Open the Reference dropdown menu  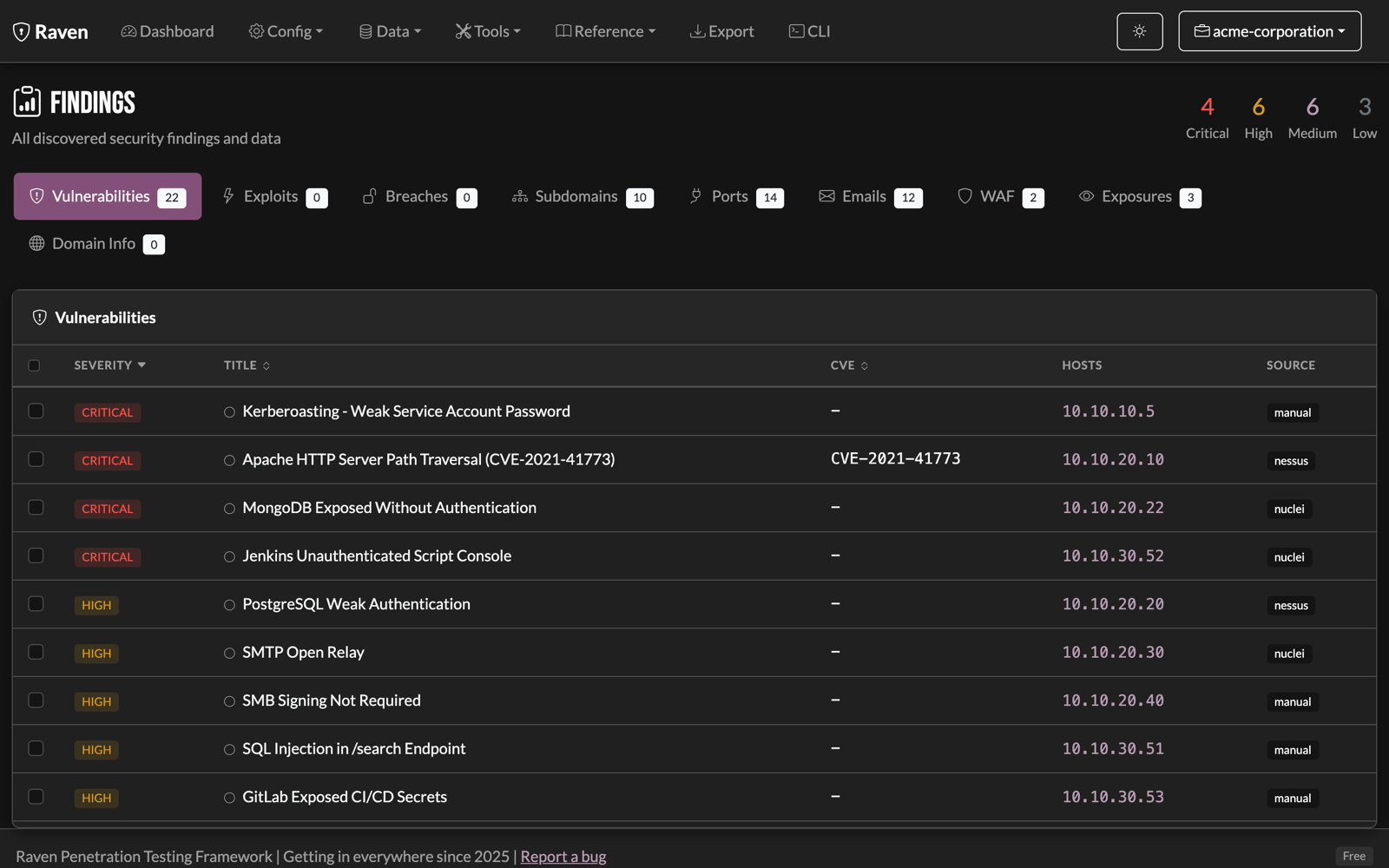pyautogui.click(x=605, y=31)
